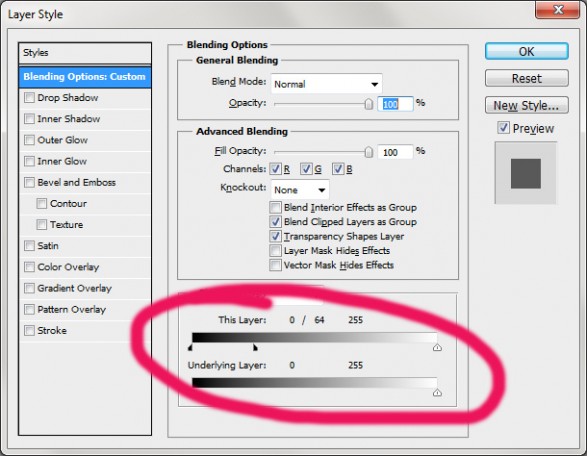587x456 pixels.
Task: Click the Fill Opacity slider handle
Action: tap(368, 152)
